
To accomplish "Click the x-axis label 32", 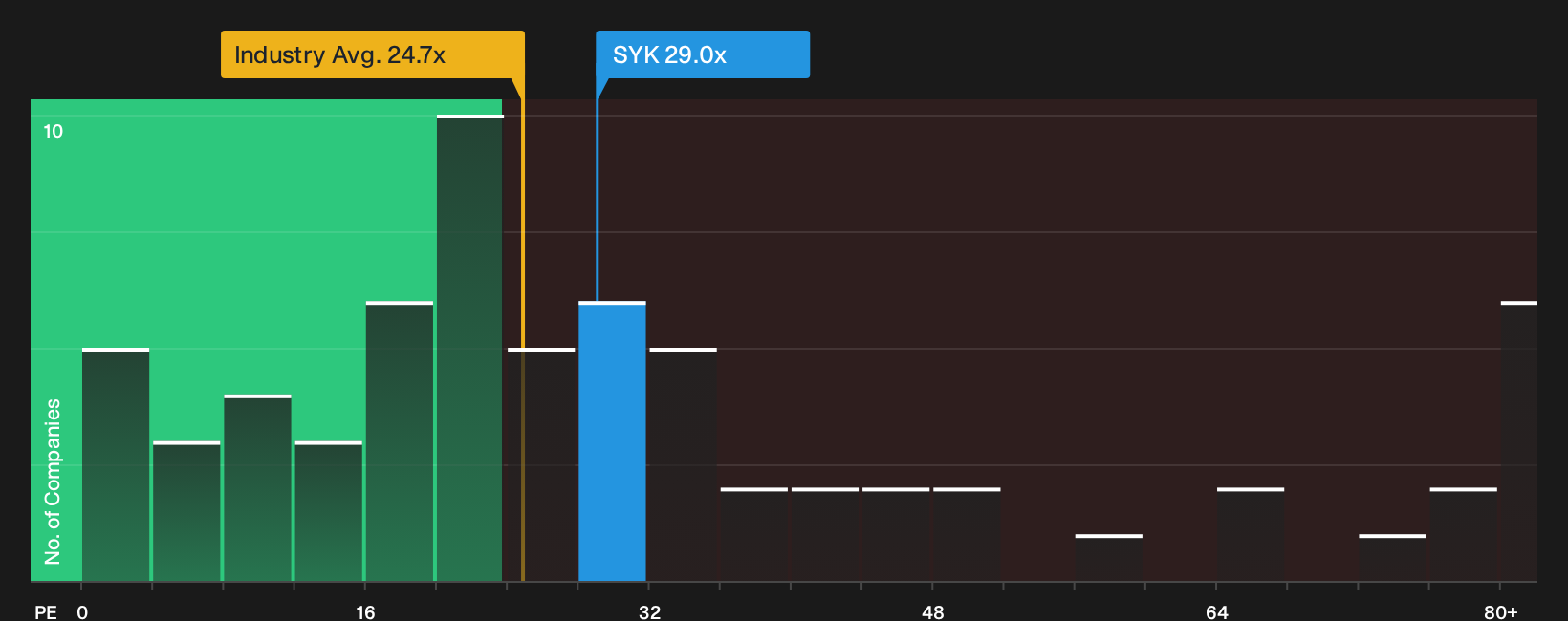I will pos(649,611).
